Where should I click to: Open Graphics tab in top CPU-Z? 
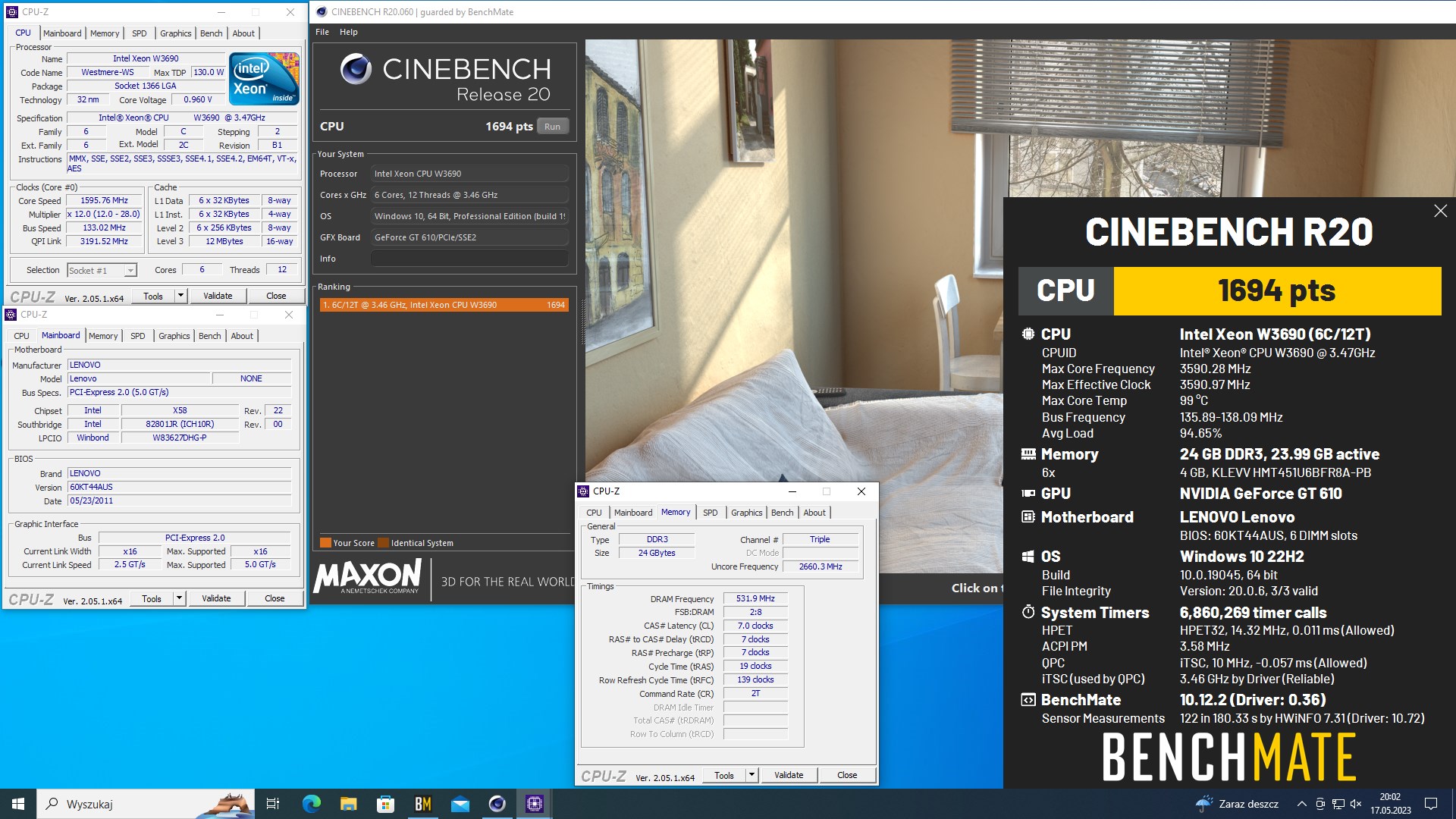(175, 33)
